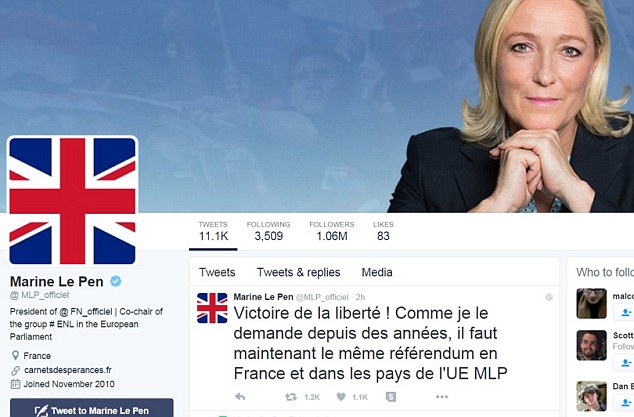Switch to Tweets & replies tab

point(298,272)
